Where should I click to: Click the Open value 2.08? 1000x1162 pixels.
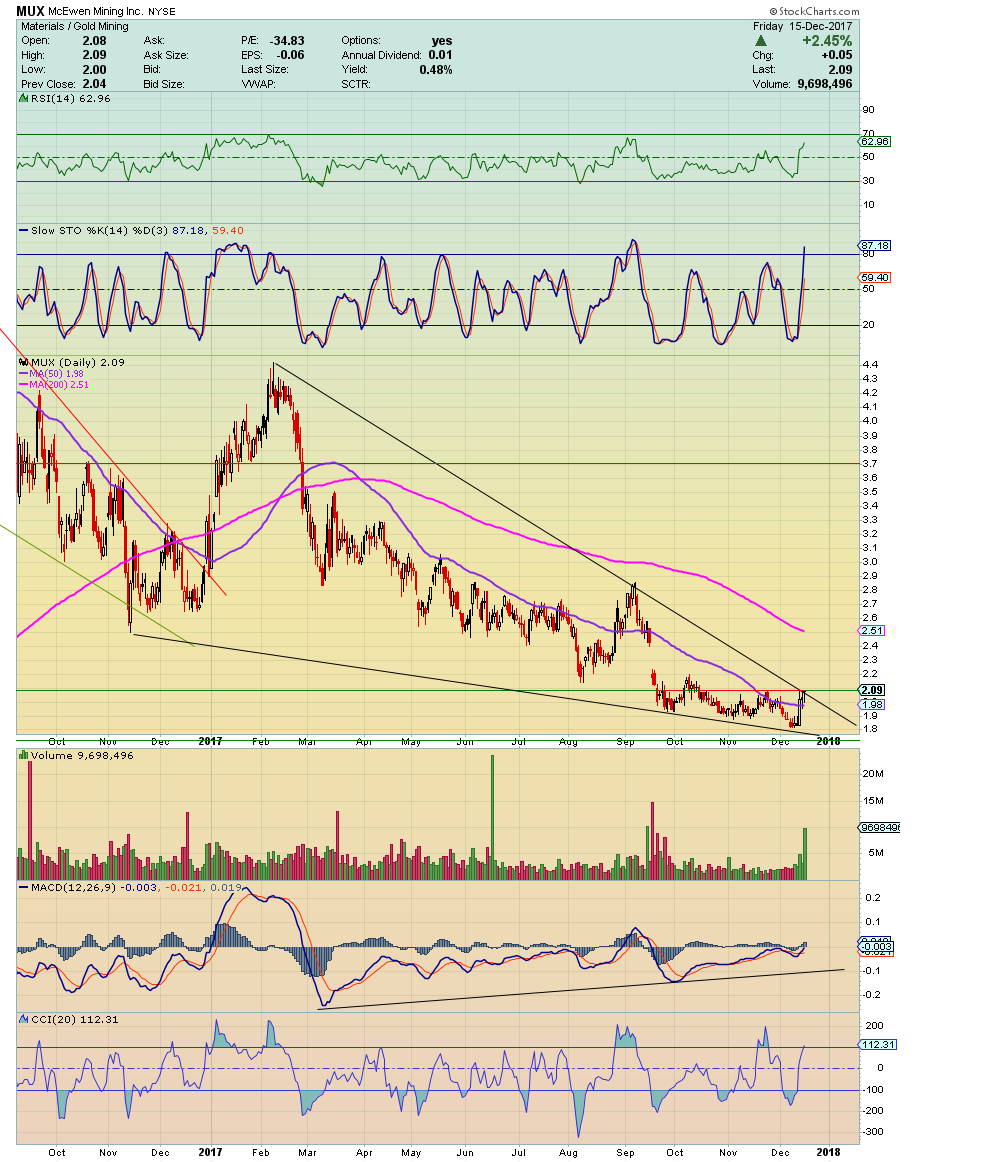pyautogui.click(x=94, y=41)
